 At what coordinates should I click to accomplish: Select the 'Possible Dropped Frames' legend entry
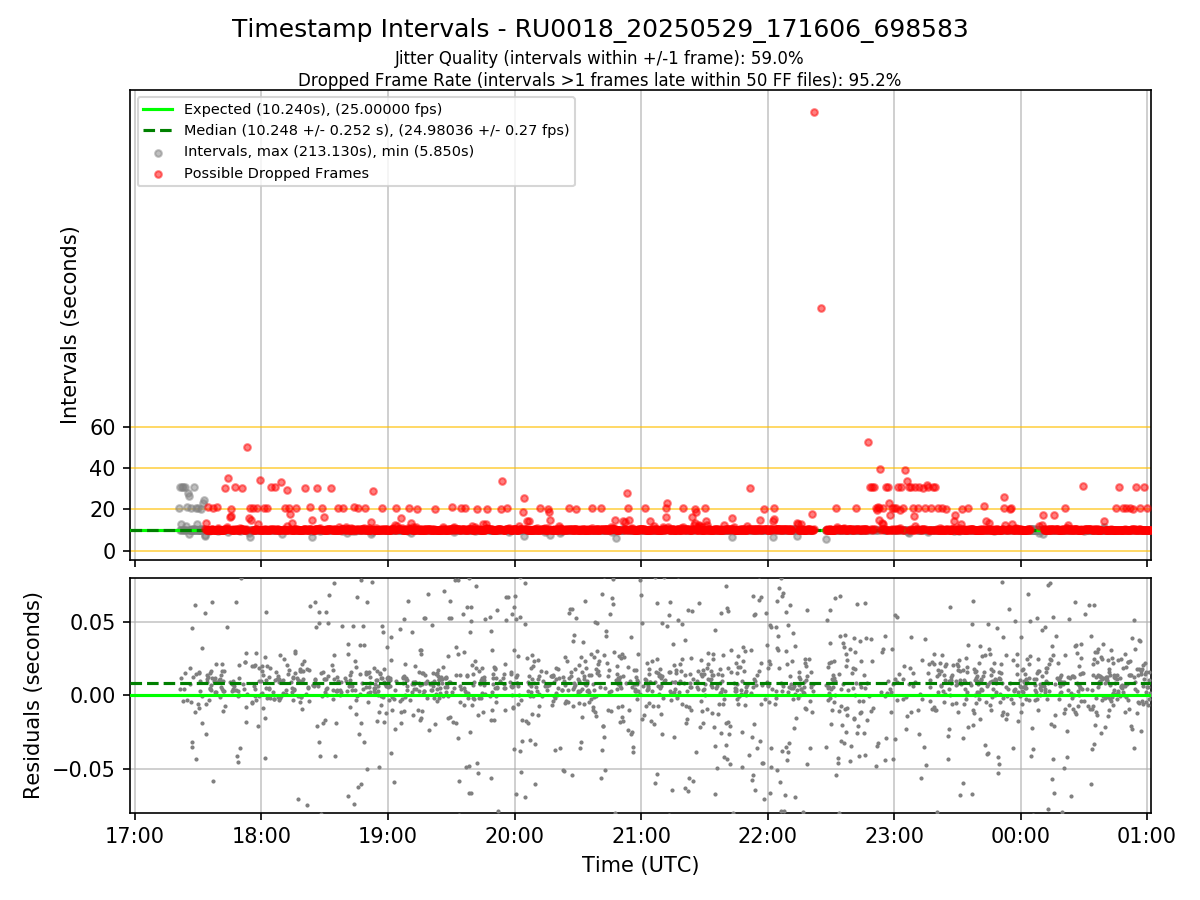pyautogui.click(x=276, y=173)
